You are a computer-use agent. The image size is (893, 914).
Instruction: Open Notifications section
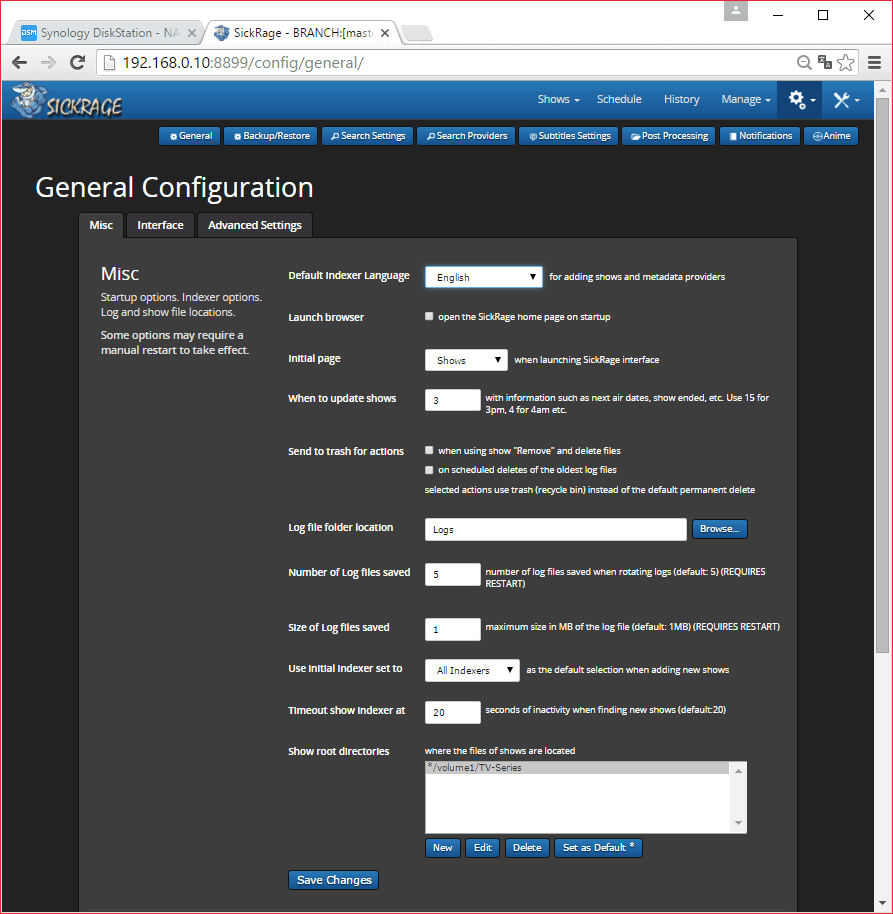coord(760,136)
